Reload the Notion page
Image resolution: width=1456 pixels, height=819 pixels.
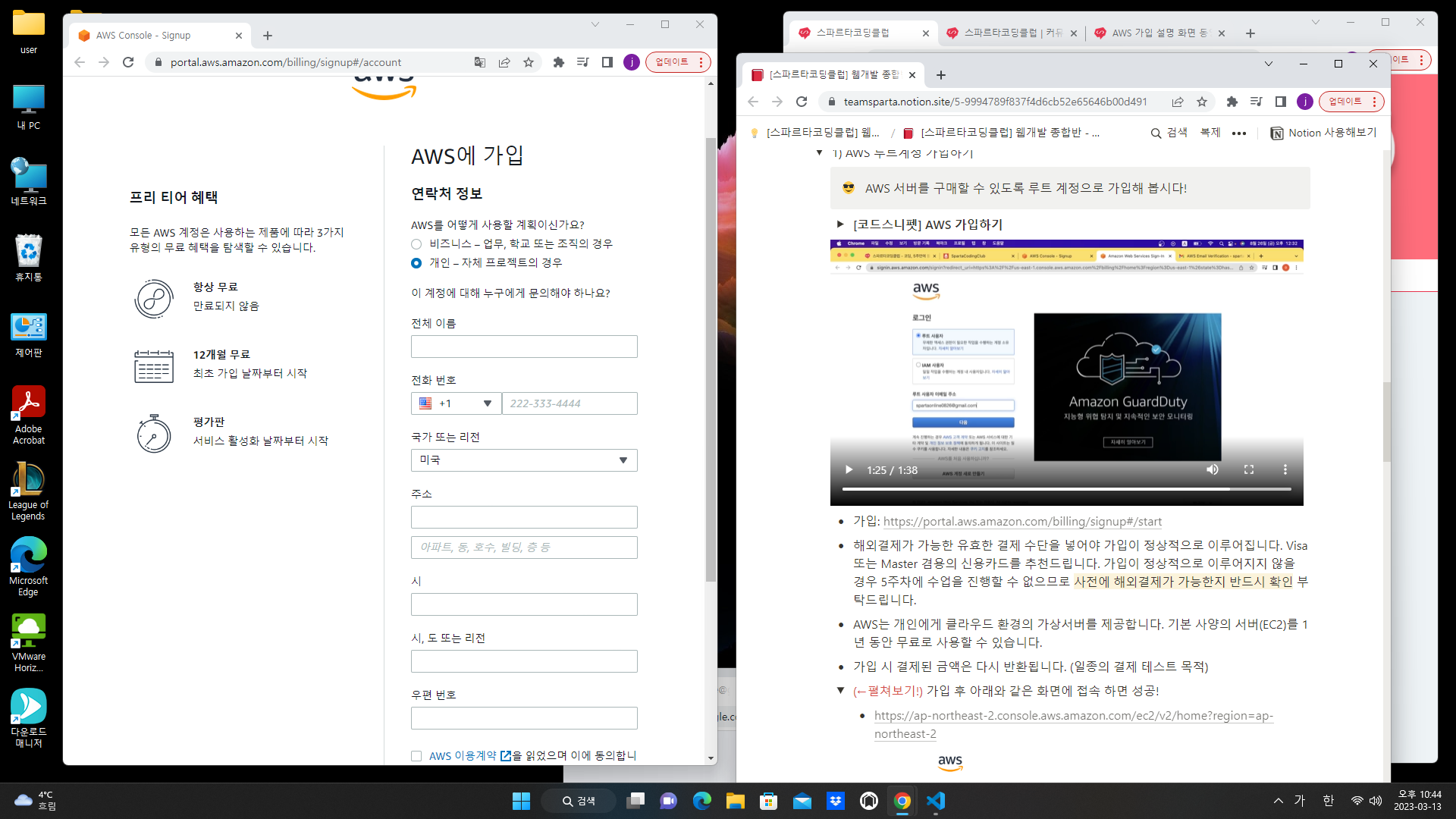pyautogui.click(x=802, y=102)
